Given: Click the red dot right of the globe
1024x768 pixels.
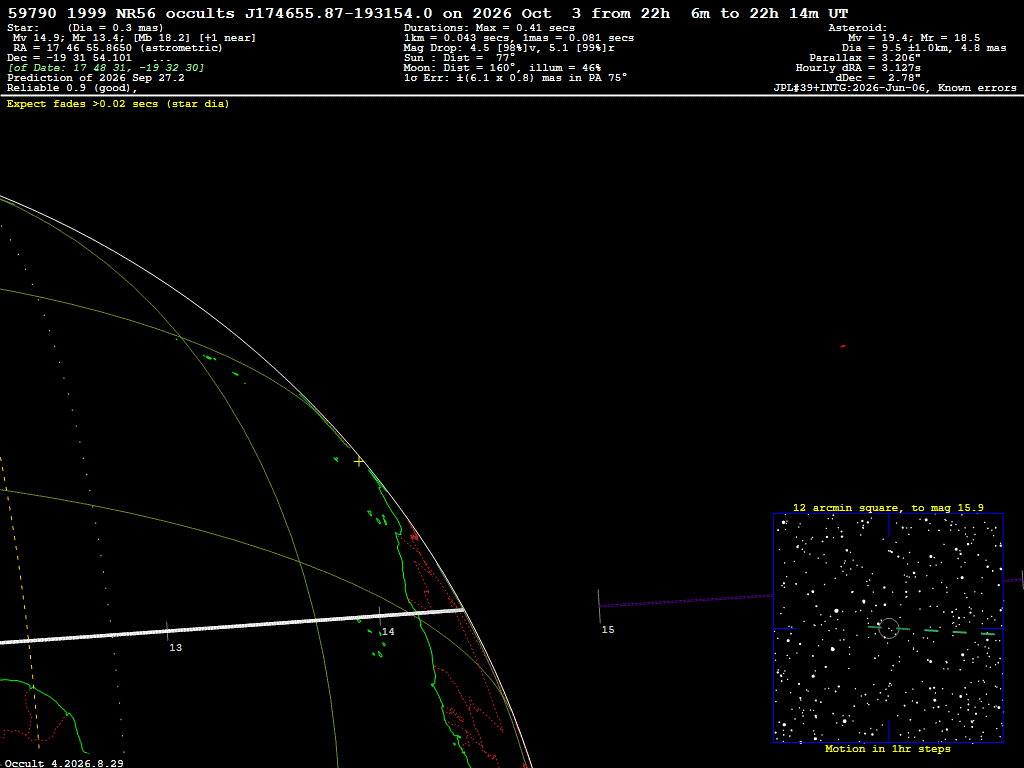Looking at the screenshot, I should [842, 346].
